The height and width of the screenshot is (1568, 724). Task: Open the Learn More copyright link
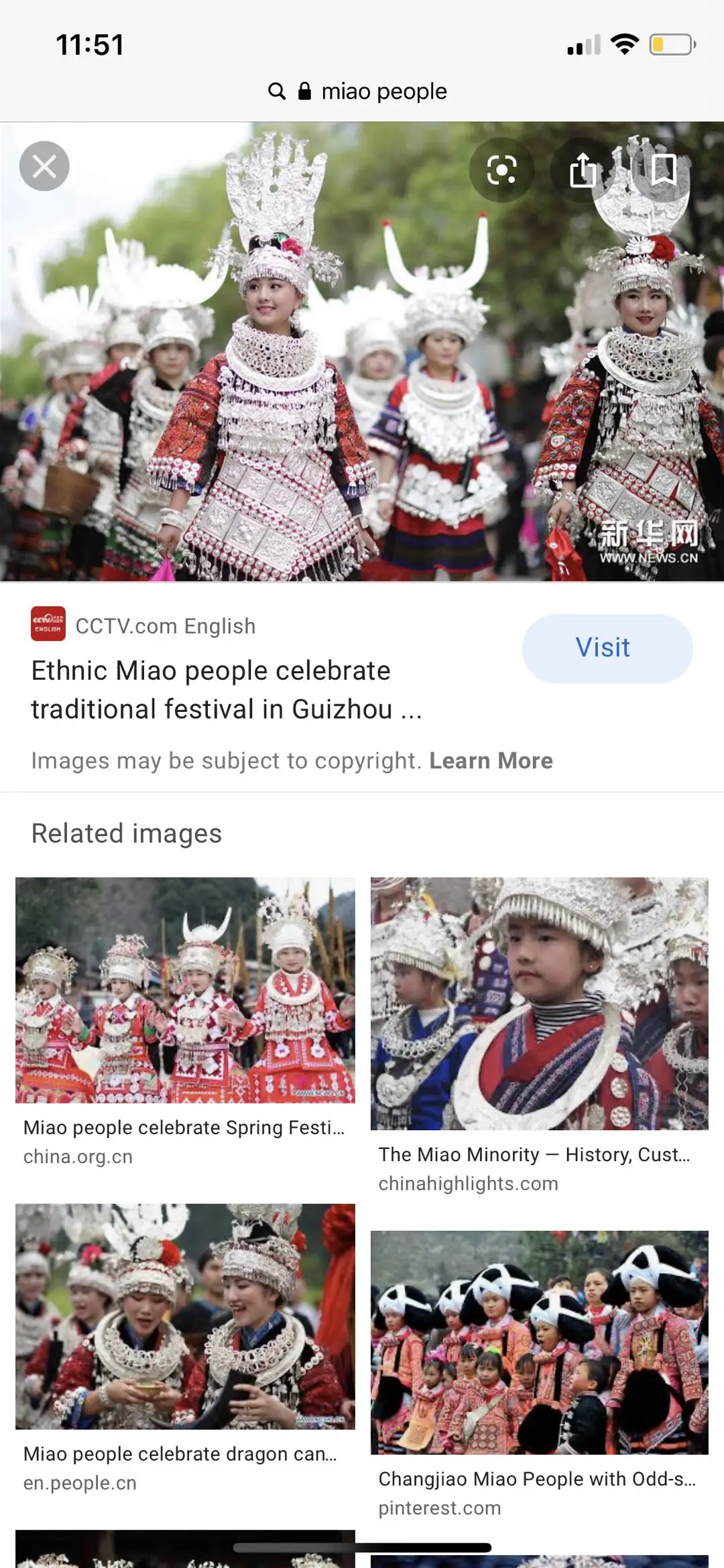[491, 761]
